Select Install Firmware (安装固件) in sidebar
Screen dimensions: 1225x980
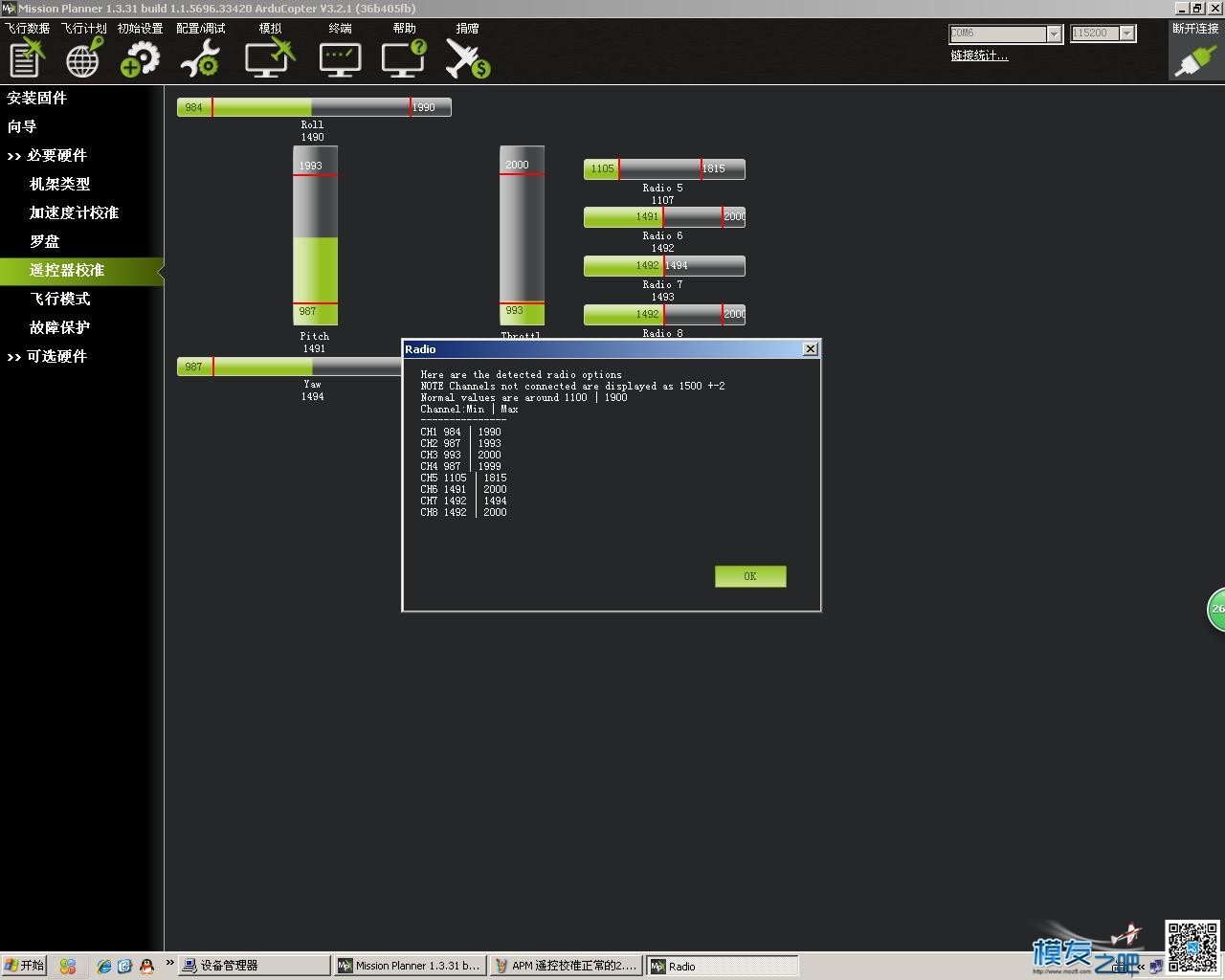coord(37,98)
